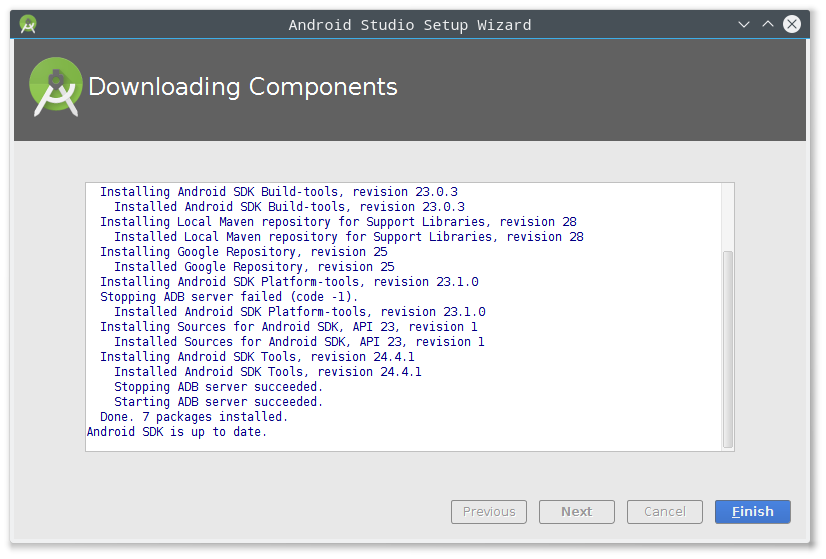Click the Previous button
Image resolution: width=826 pixels, height=559 pixels.
pos(488,512)
